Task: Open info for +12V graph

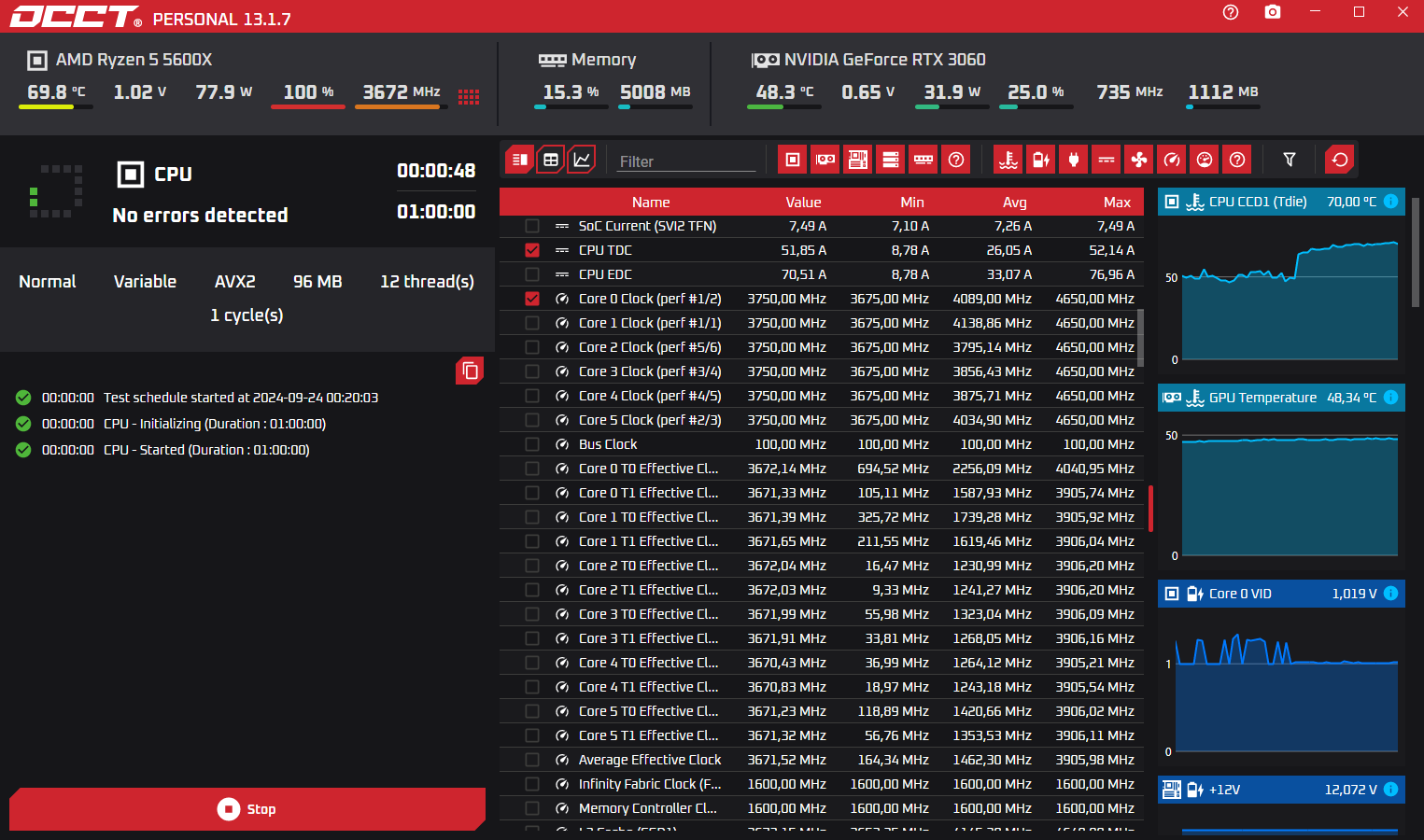Action: click(x=1390, y=790)
